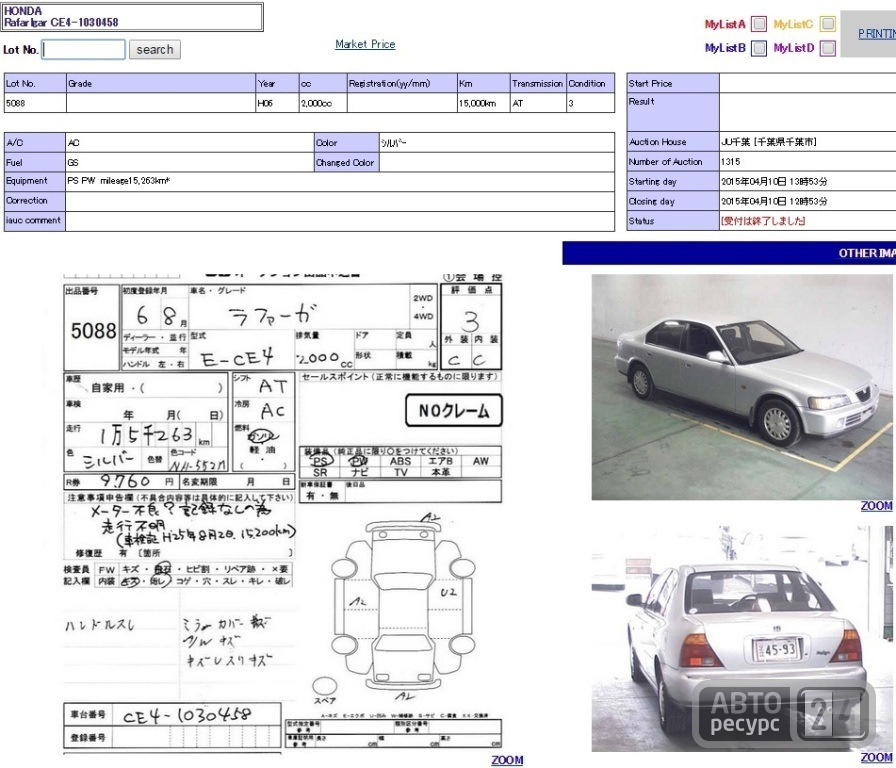Screen dimensions: 896x768
Task: Open ZOOM link under auction sheet
Action: pos(507,759)
